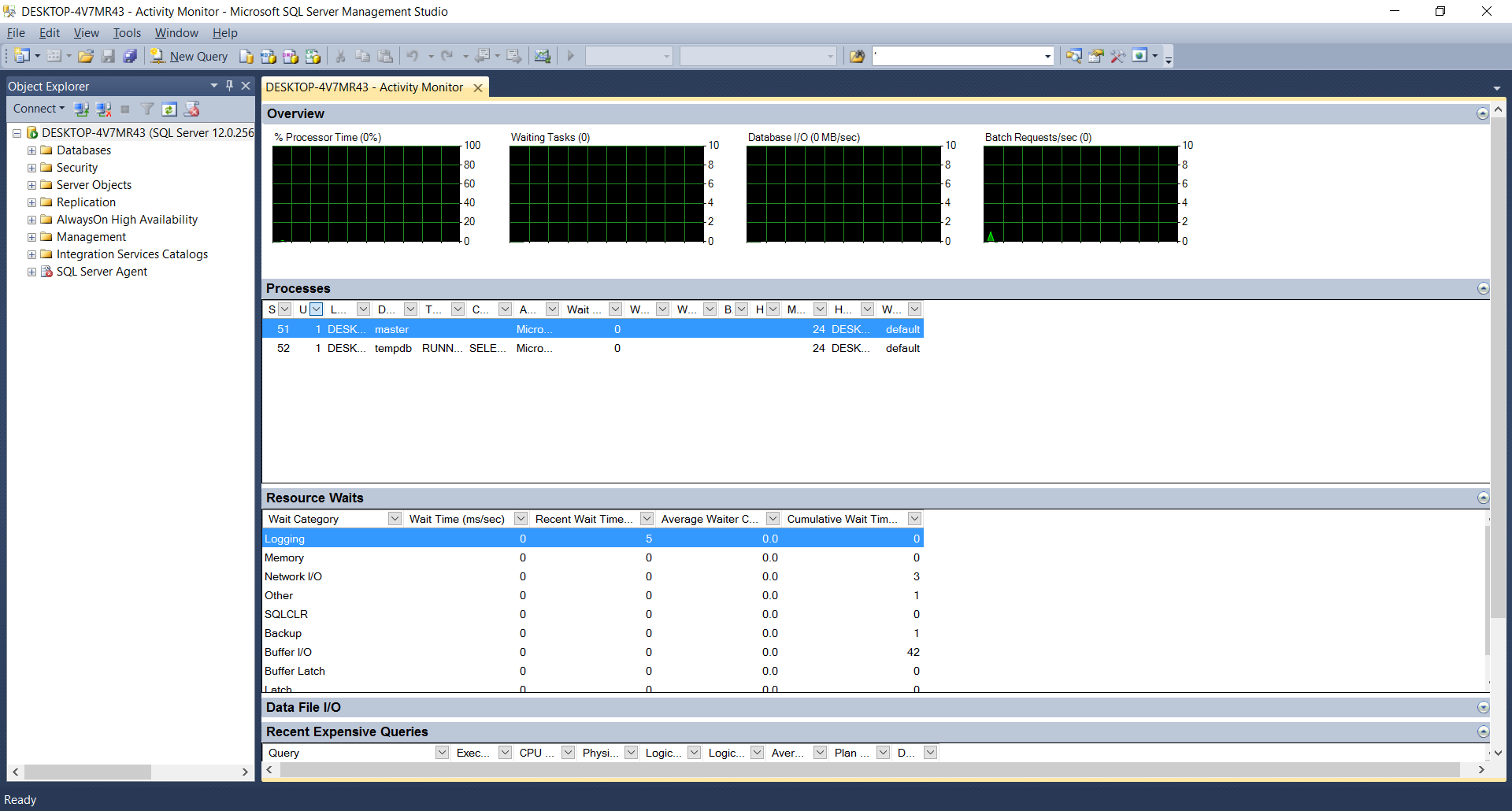Expand the Security node
This screenshot has width=1512, height=811.
(x=31, y=168)
